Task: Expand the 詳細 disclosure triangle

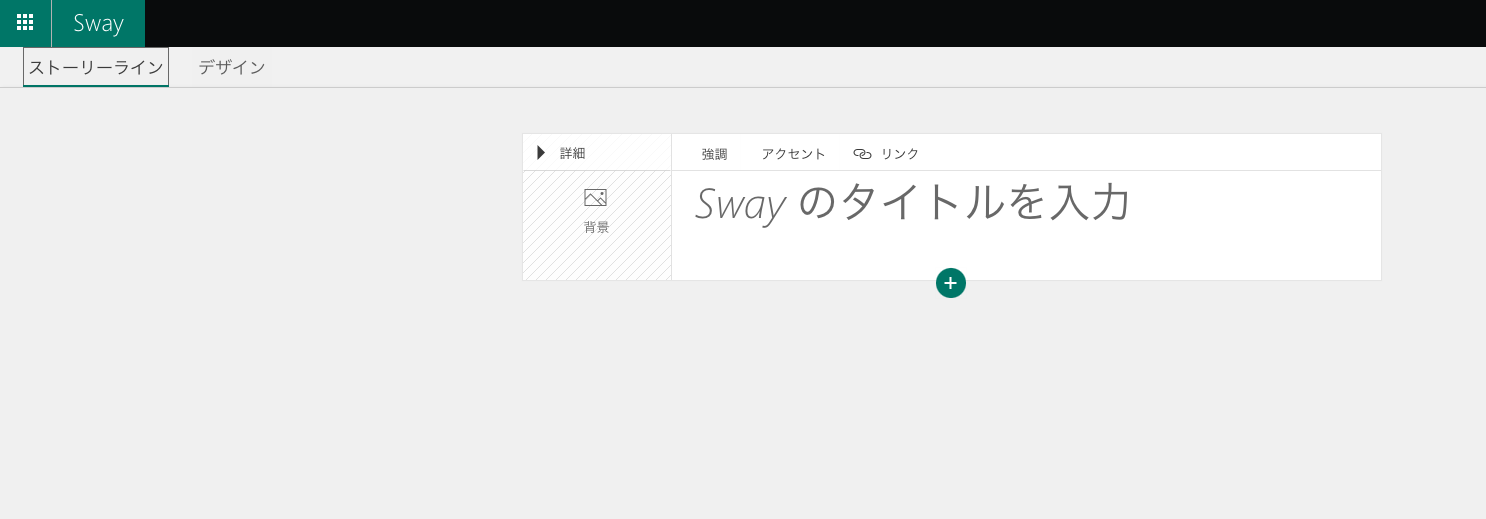Action: tap(541, 153)
